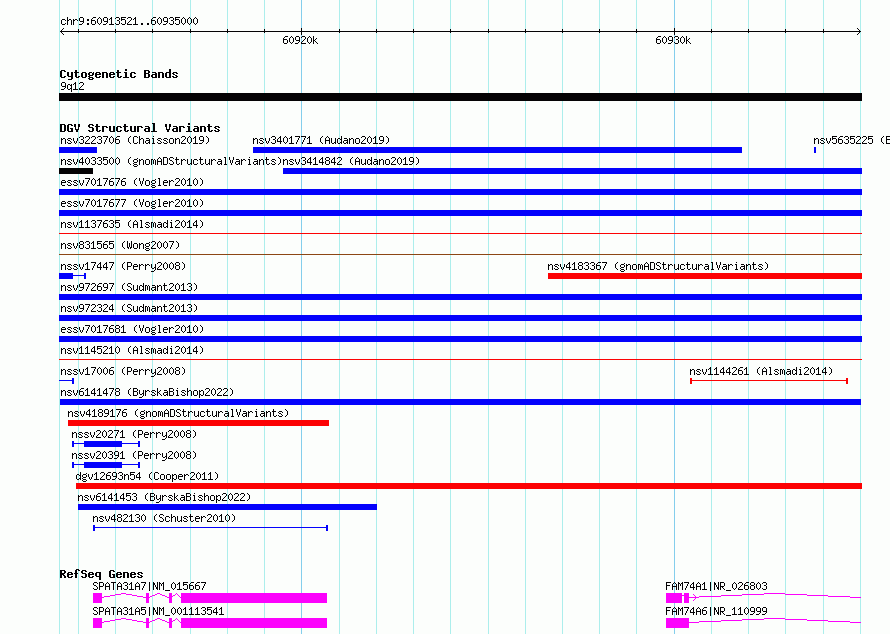Select red nsv4183367 gnomAD variant bar
Viewport: 890px width, 634px height.
(705, 276)
